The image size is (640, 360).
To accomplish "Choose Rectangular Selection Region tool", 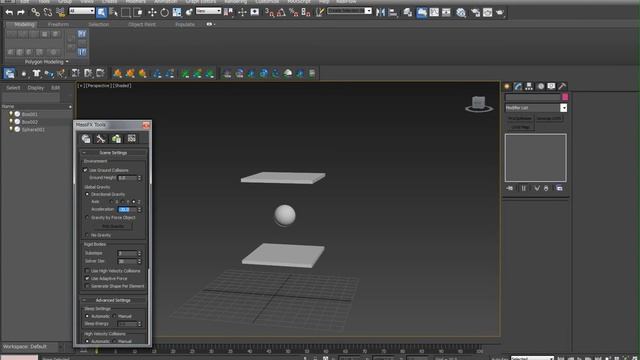I will 126,12.
